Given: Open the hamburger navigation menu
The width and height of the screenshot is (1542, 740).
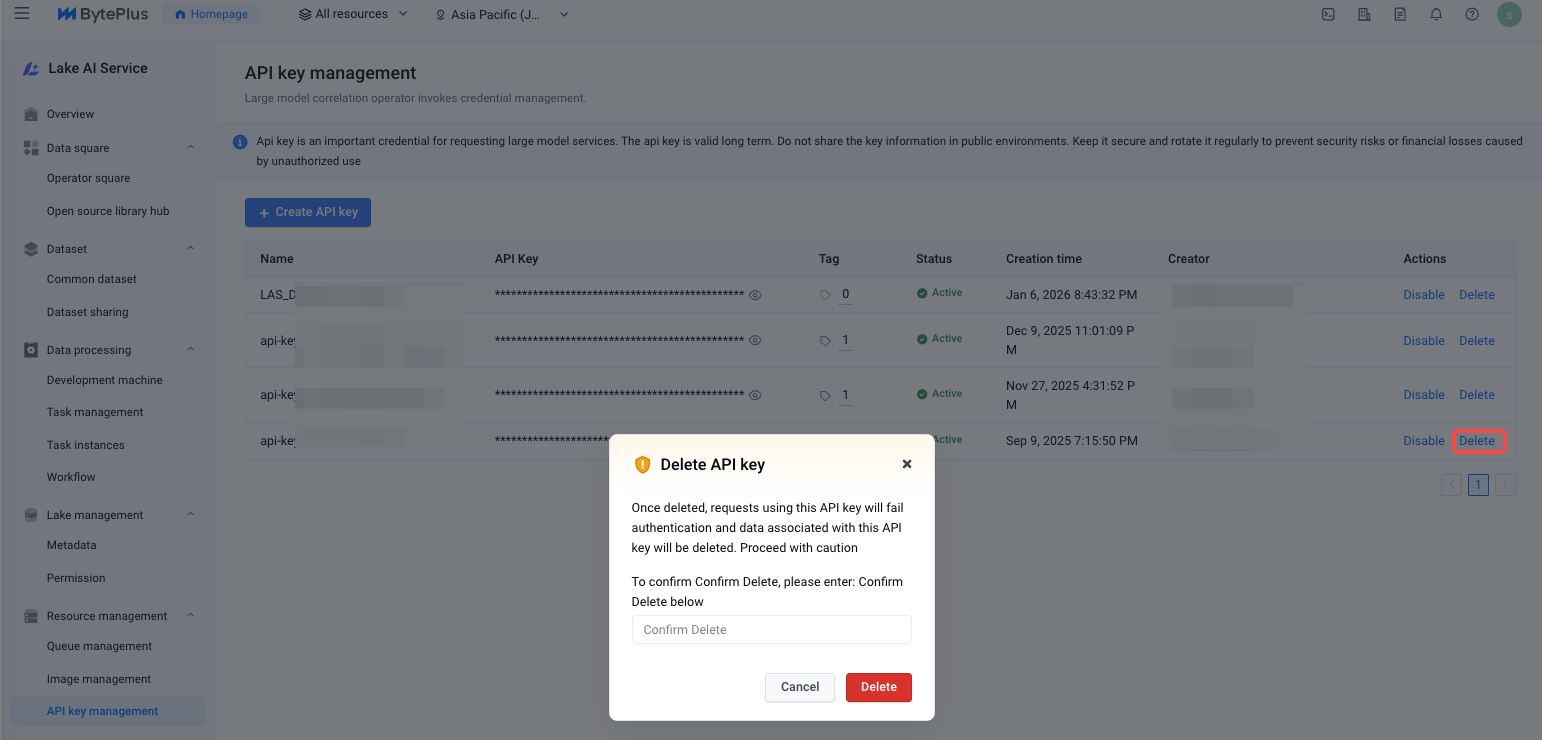Looking at the screenshot, I should [x=22, y=14].
